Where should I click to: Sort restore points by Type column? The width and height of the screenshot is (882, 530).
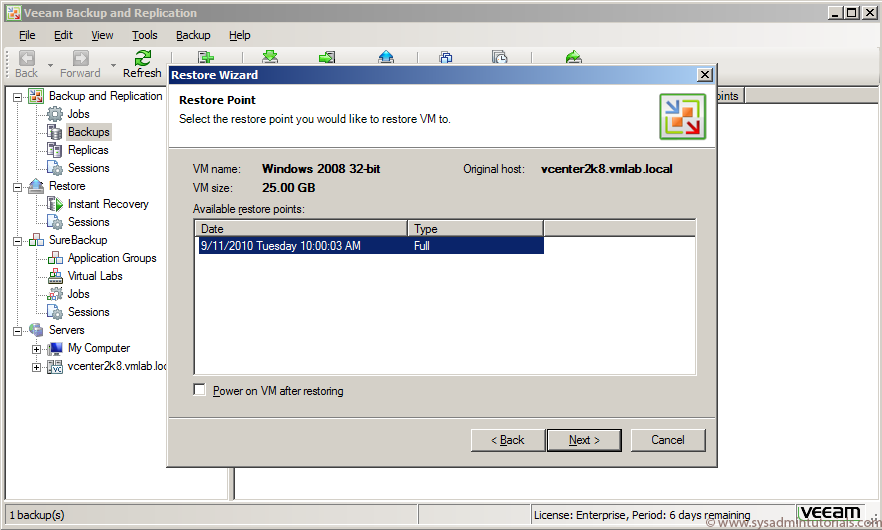pyautogui.click(x=475, y=228)
